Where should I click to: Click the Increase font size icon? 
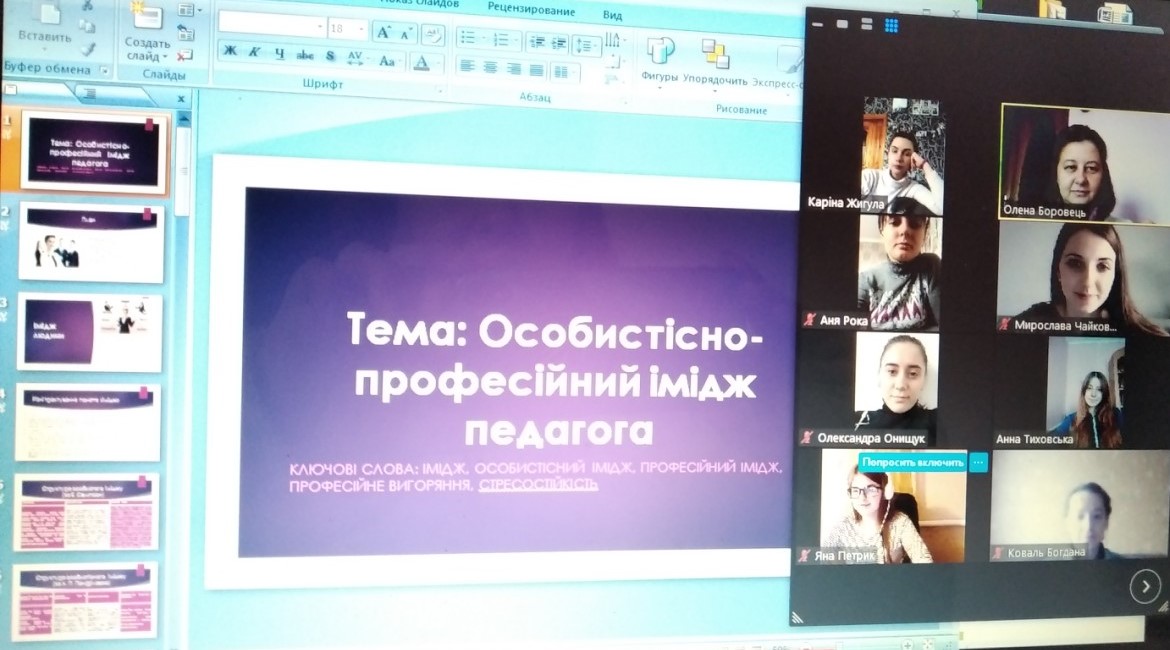pos(384,32)
